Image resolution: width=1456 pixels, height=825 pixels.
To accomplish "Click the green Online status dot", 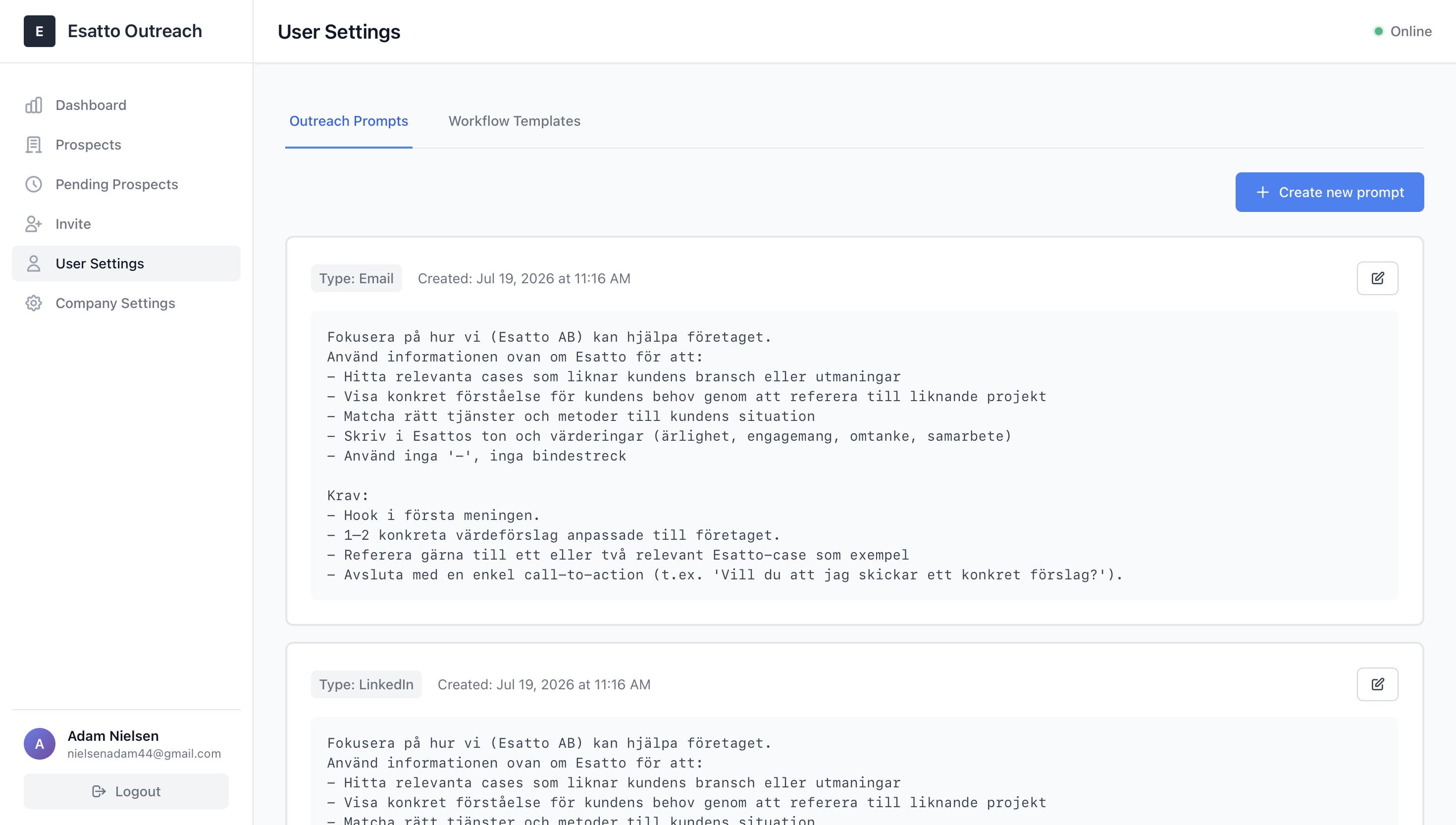I will (x=1378, y=31).
